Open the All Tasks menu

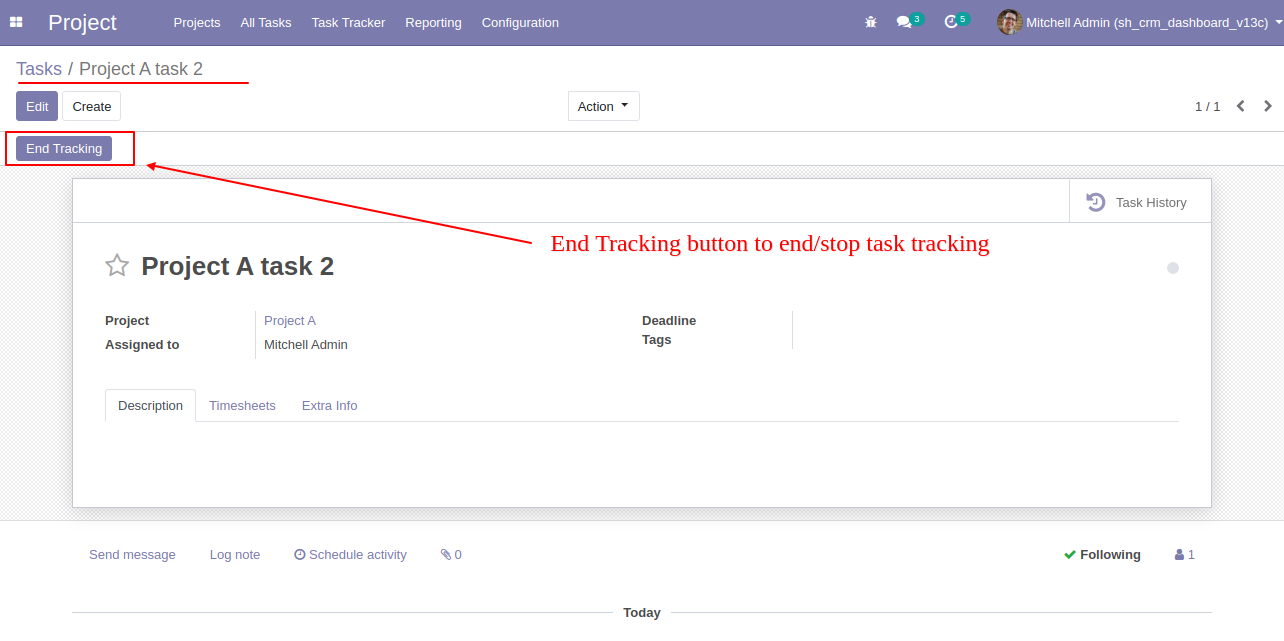pyautogui.click(x=266, y=22)
